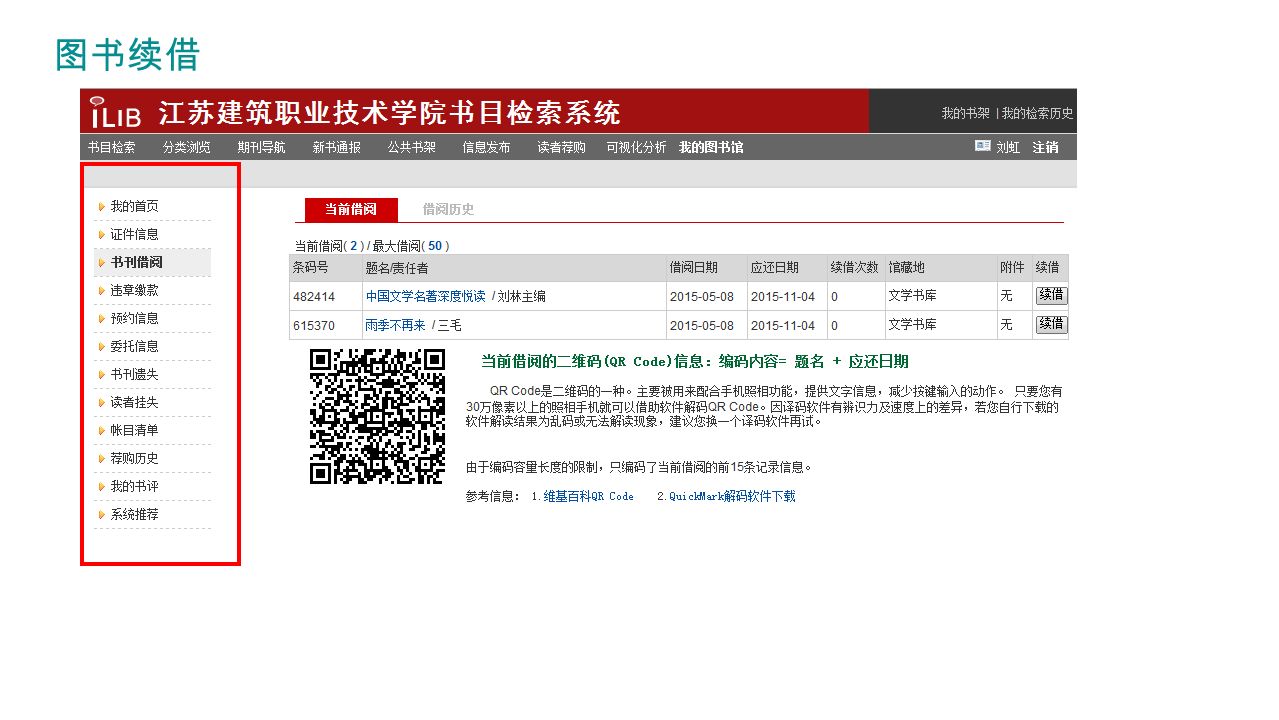
Task: Click the 最大借阅 count 50
Action: click(435, 245)
